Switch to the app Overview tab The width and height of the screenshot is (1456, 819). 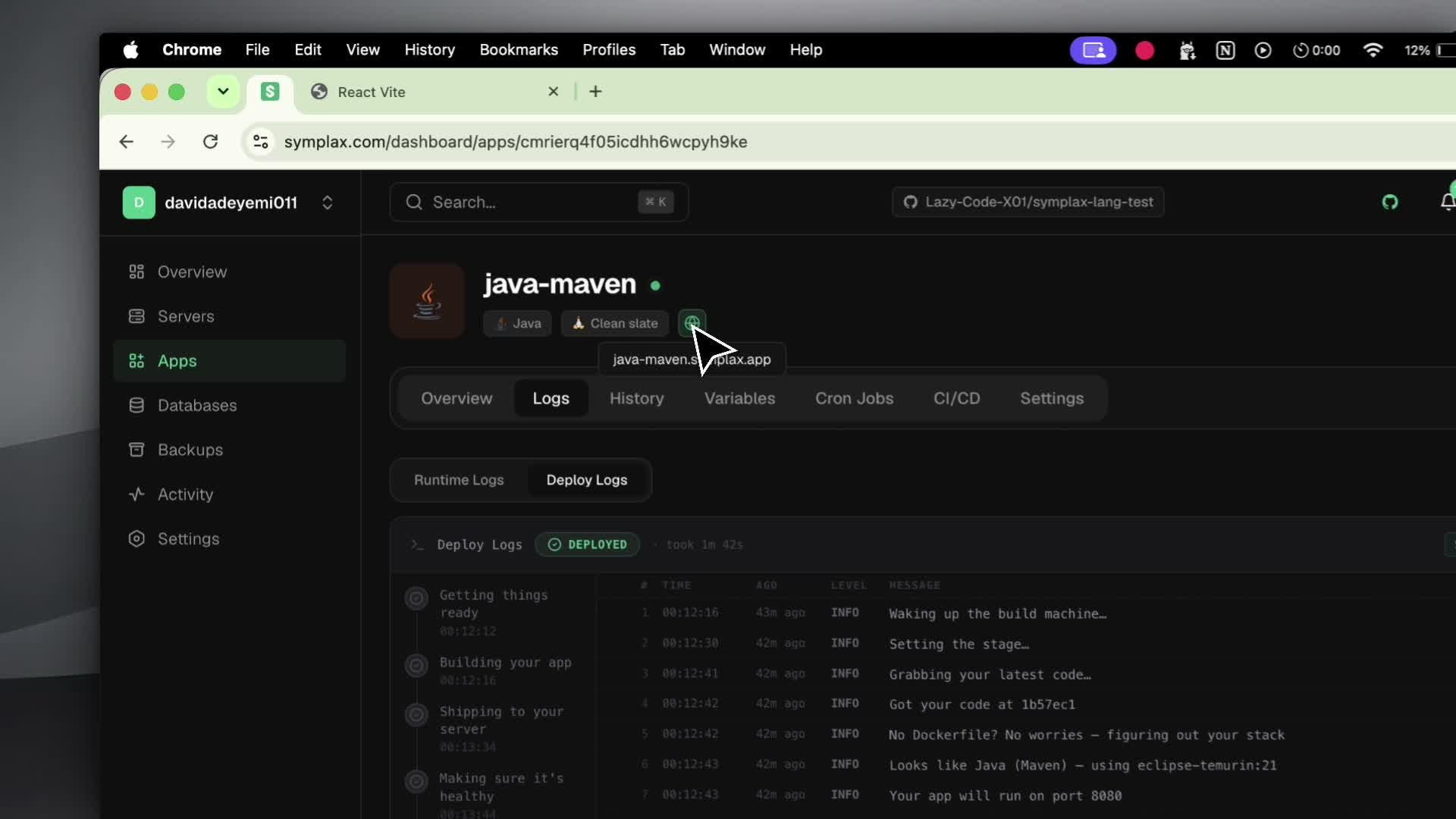[x=457, y=399]
